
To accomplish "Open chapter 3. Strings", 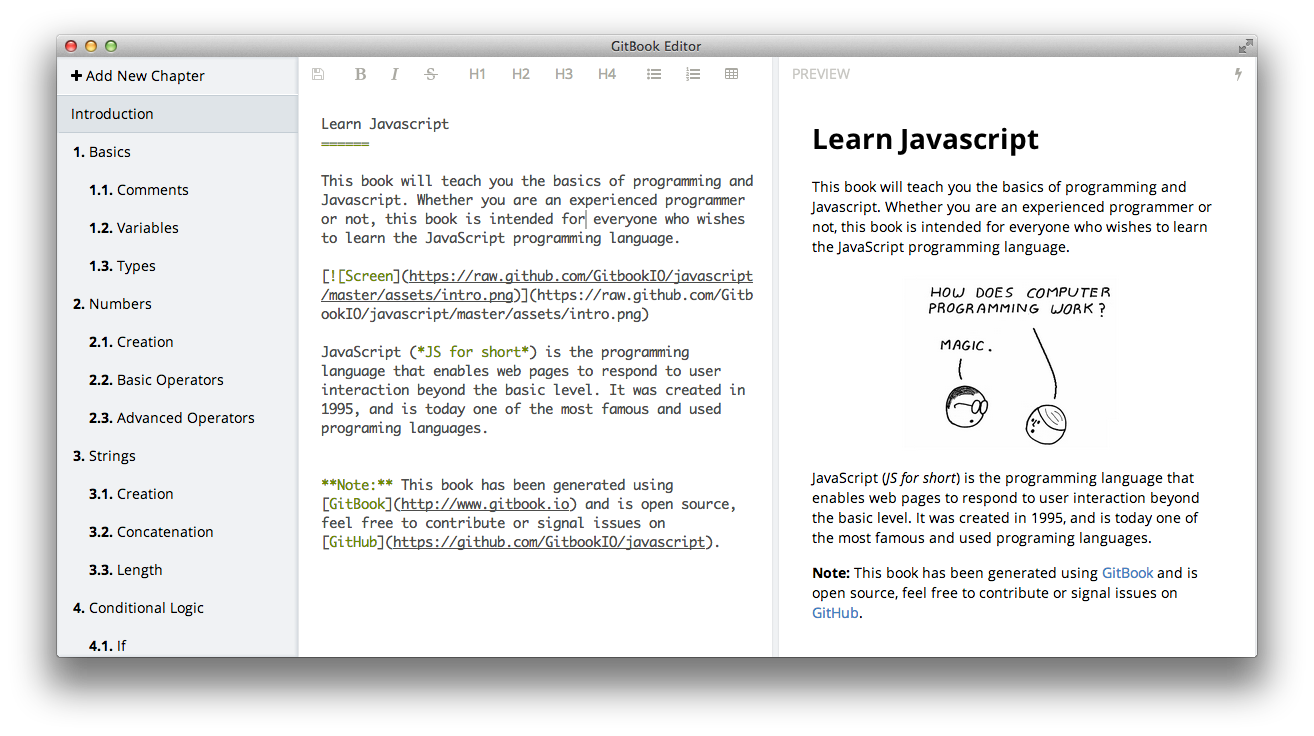I will click(x=178, y=456).
